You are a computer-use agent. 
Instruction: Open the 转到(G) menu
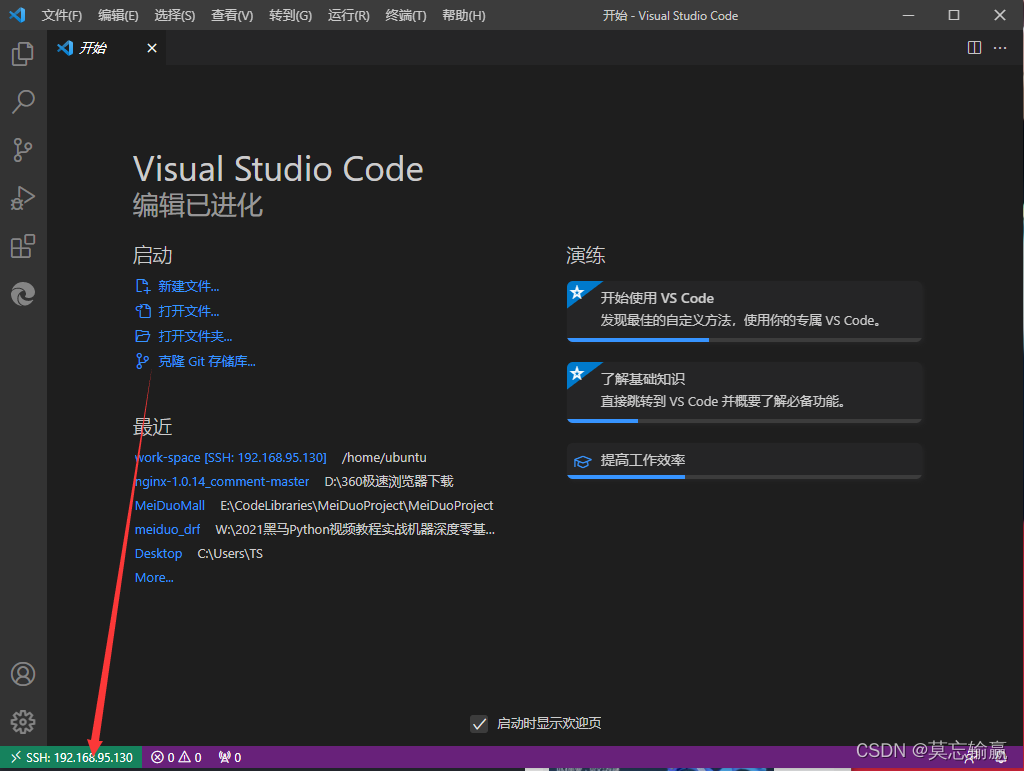tap(290, 15)
